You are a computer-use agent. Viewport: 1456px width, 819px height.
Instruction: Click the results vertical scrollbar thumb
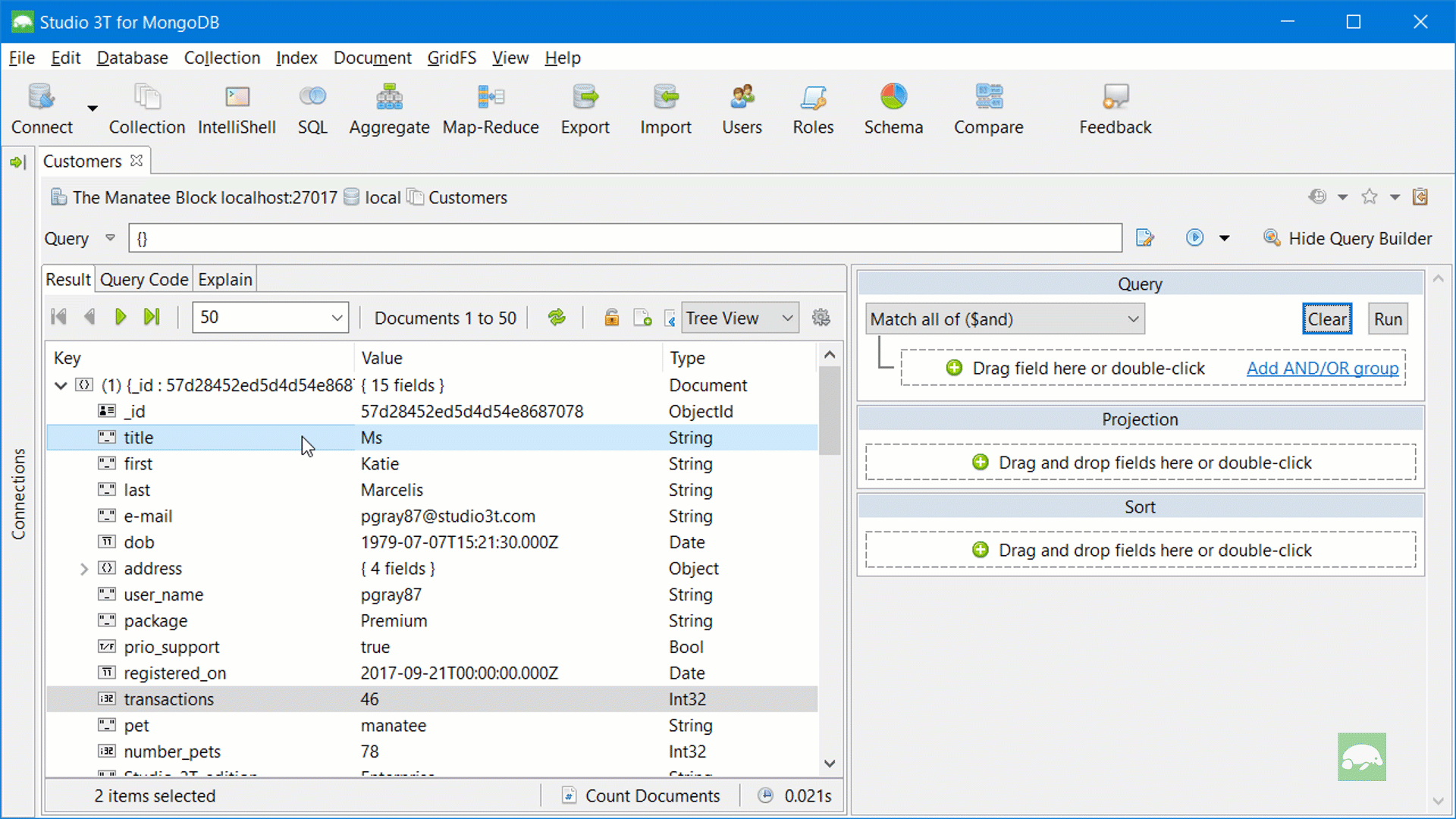coord(830,411)
